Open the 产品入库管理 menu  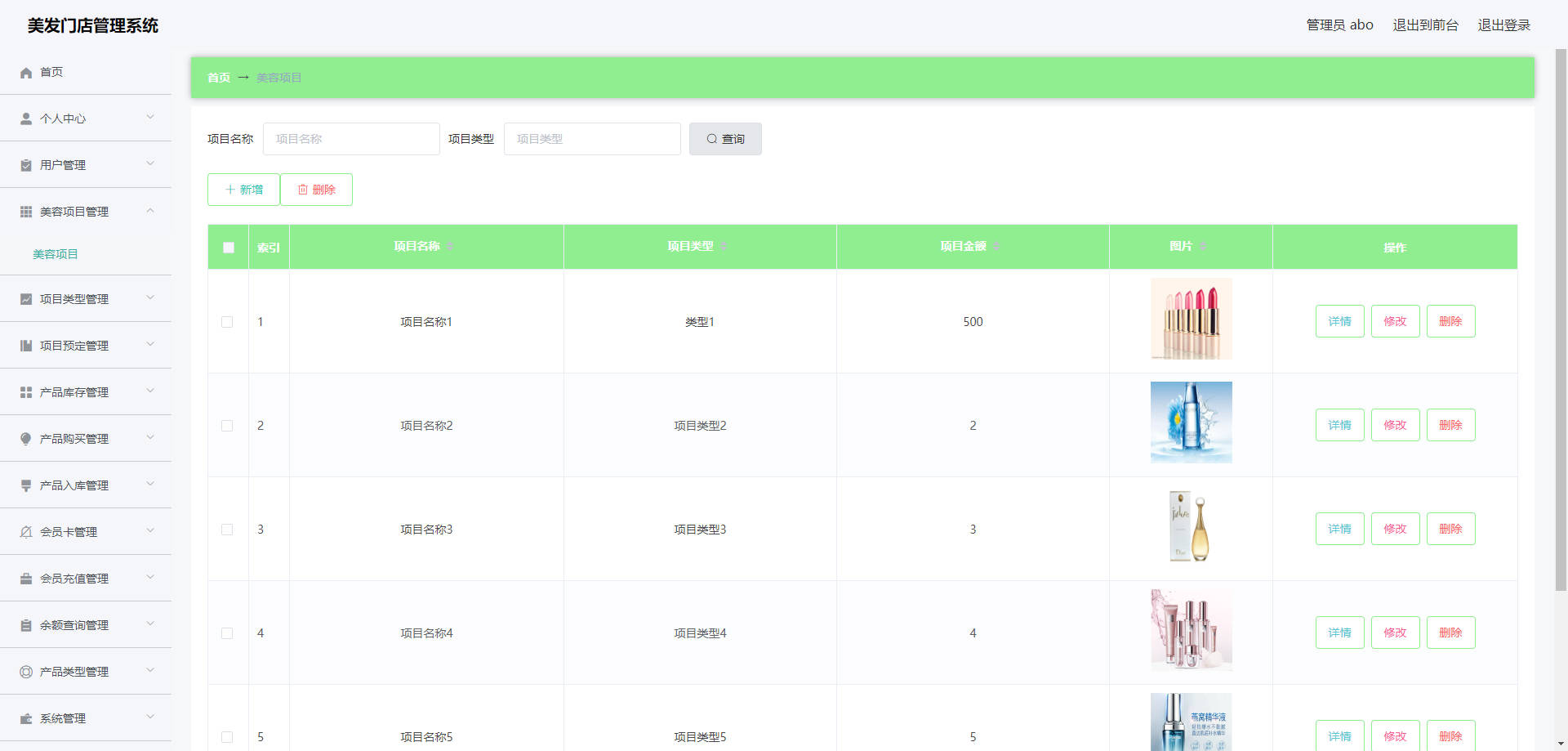86,485
